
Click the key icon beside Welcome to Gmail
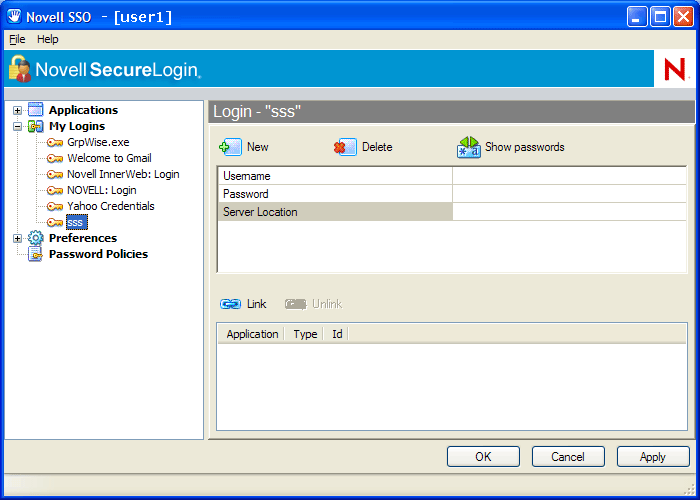(x=55, y=158)
